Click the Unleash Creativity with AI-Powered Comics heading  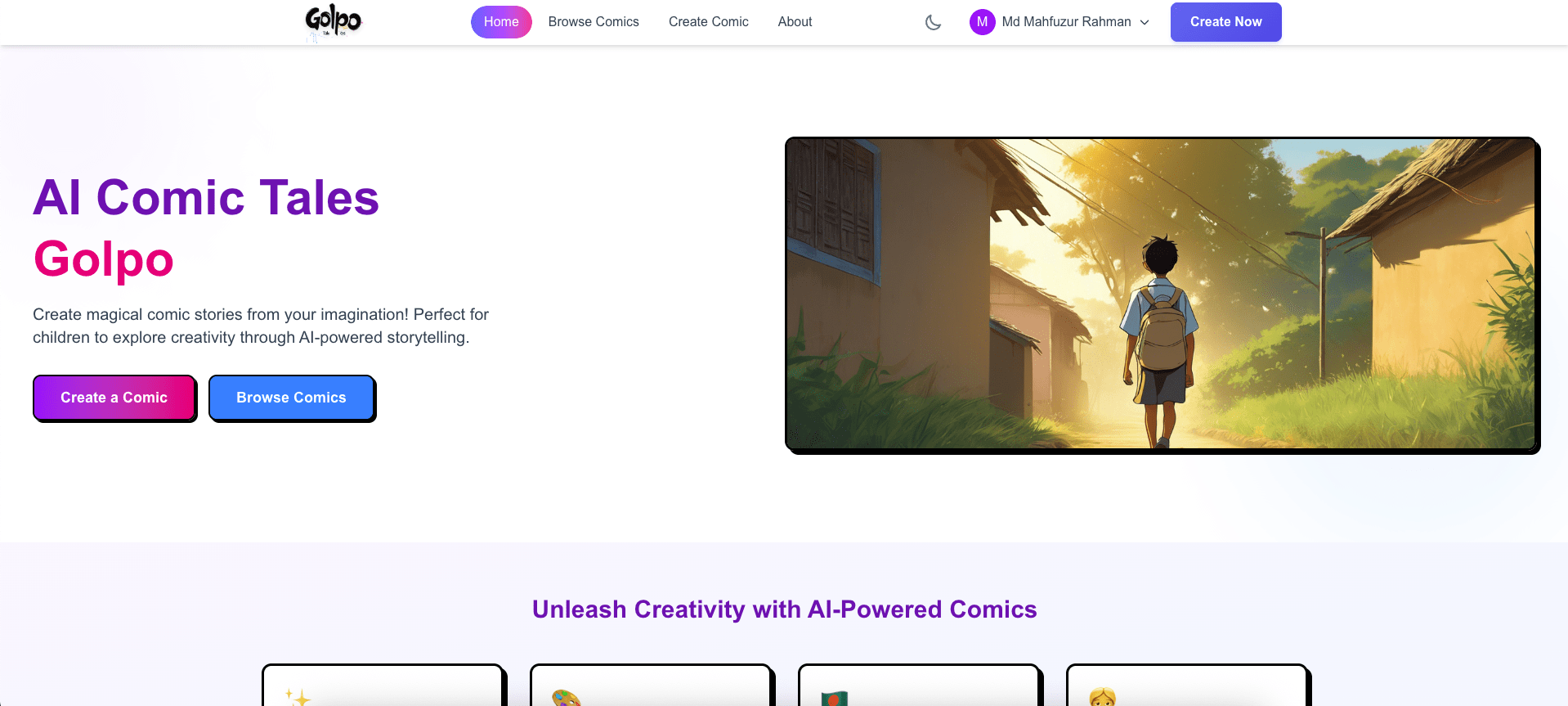click(x=784, y=609)
